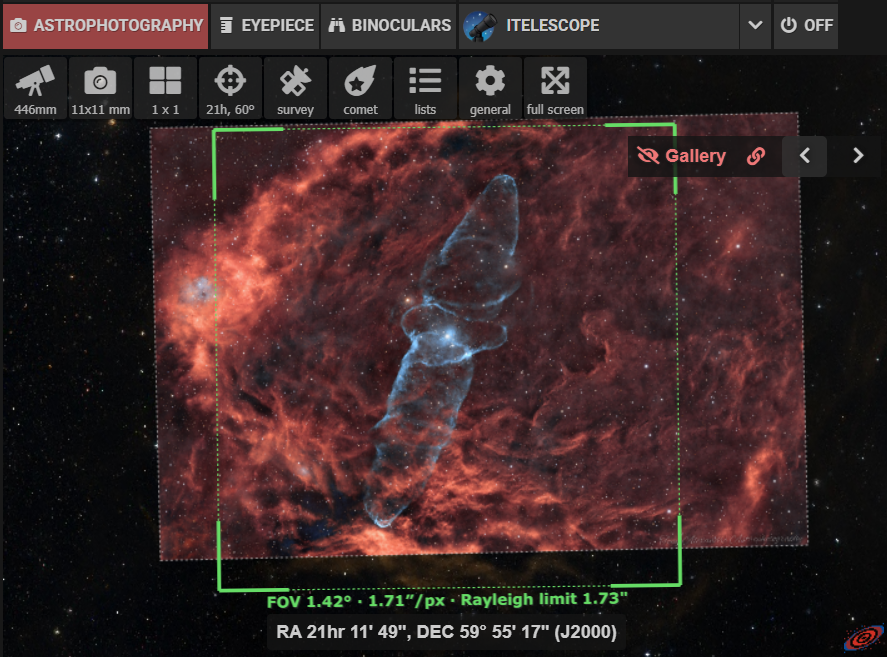Choose the iTelescope mode tab
The height and width of the screenshot is (657, 887).
[x=599, y=25]
